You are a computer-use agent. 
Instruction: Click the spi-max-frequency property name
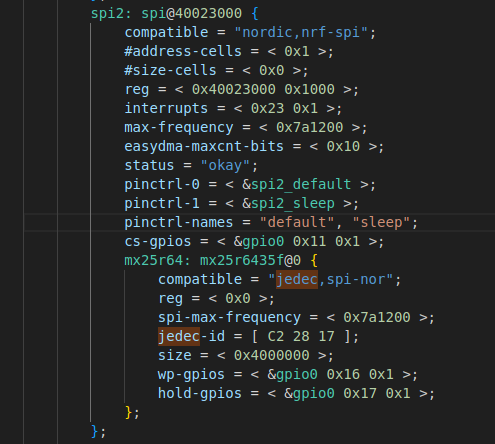pyautogui.click(x=229, y=318)
